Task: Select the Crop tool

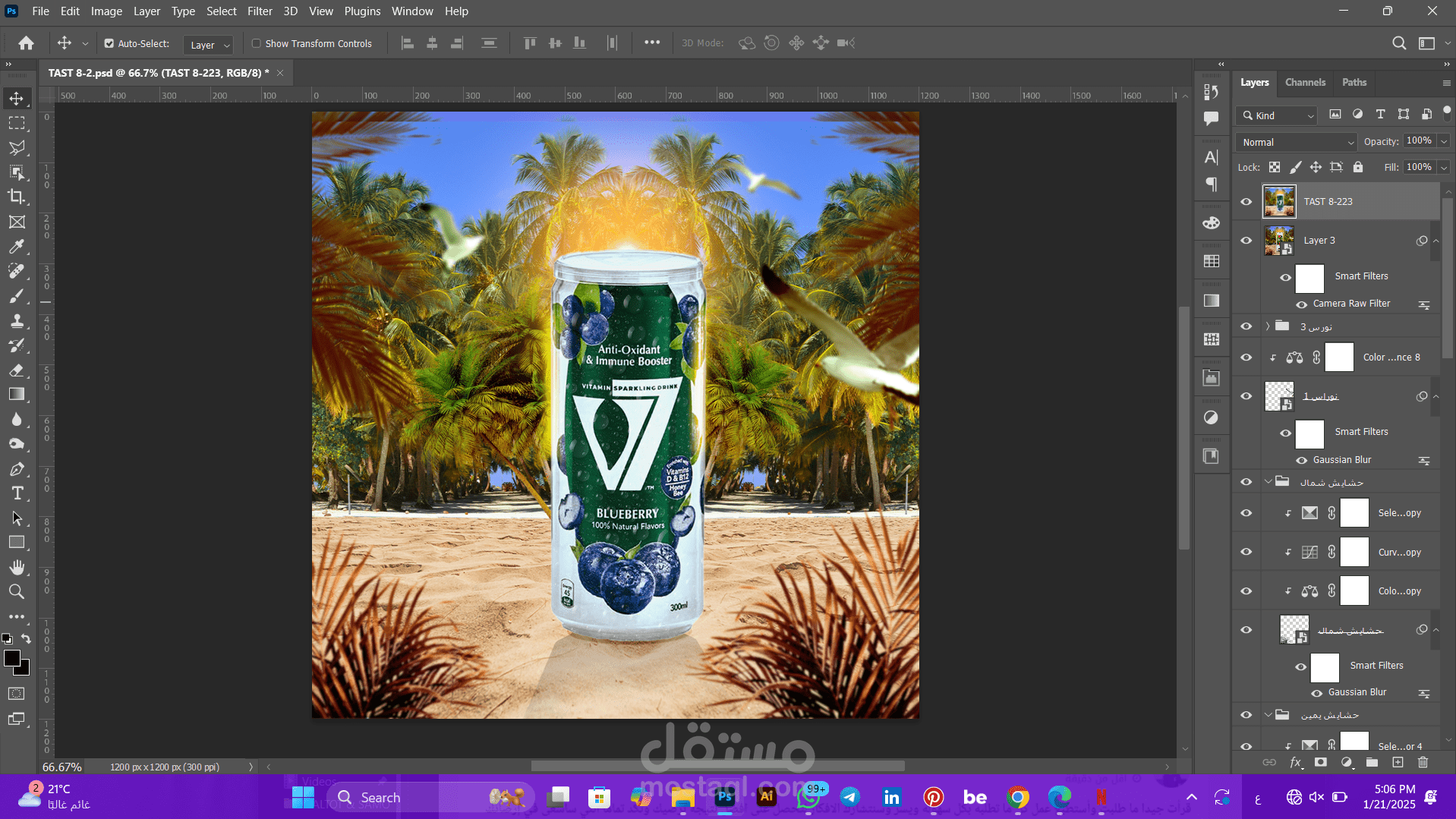Action: (17, 197)
